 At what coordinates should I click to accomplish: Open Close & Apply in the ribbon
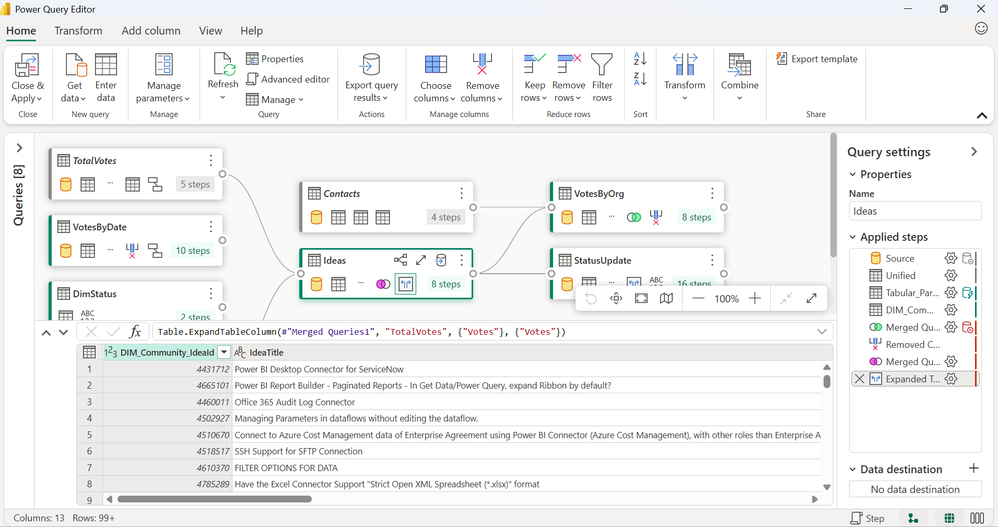pyautogui.click(x=27, y=78)
